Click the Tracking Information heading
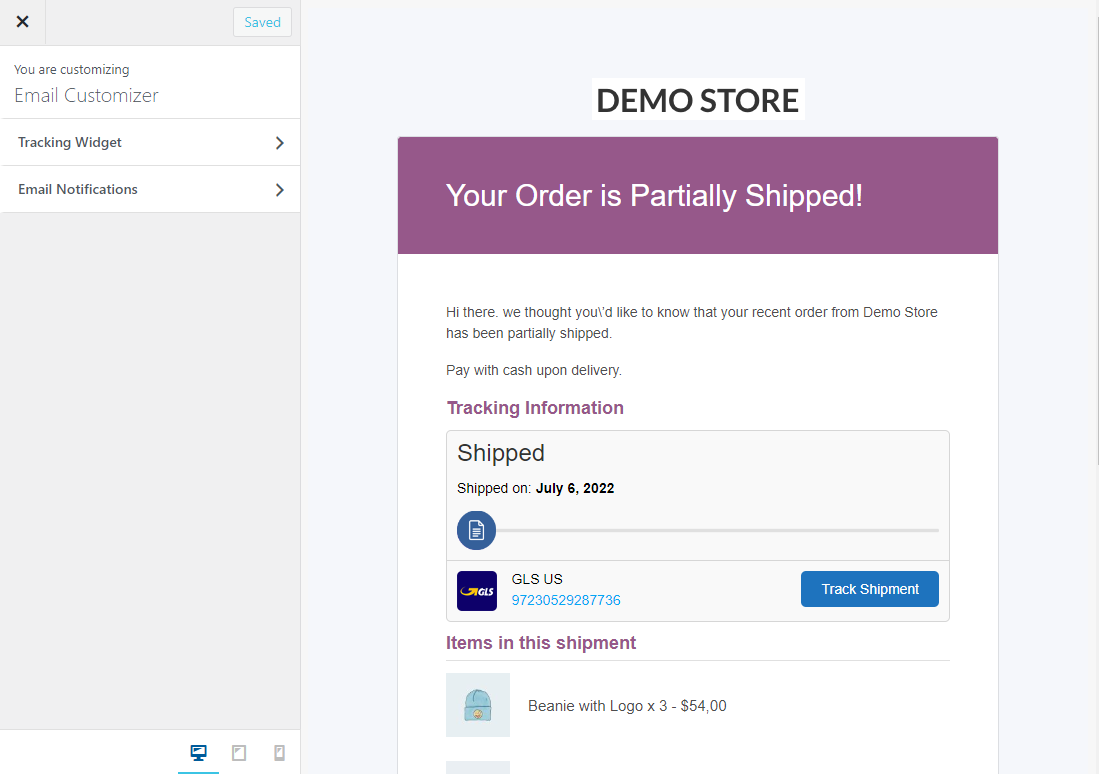 click(x=535, y=408)
